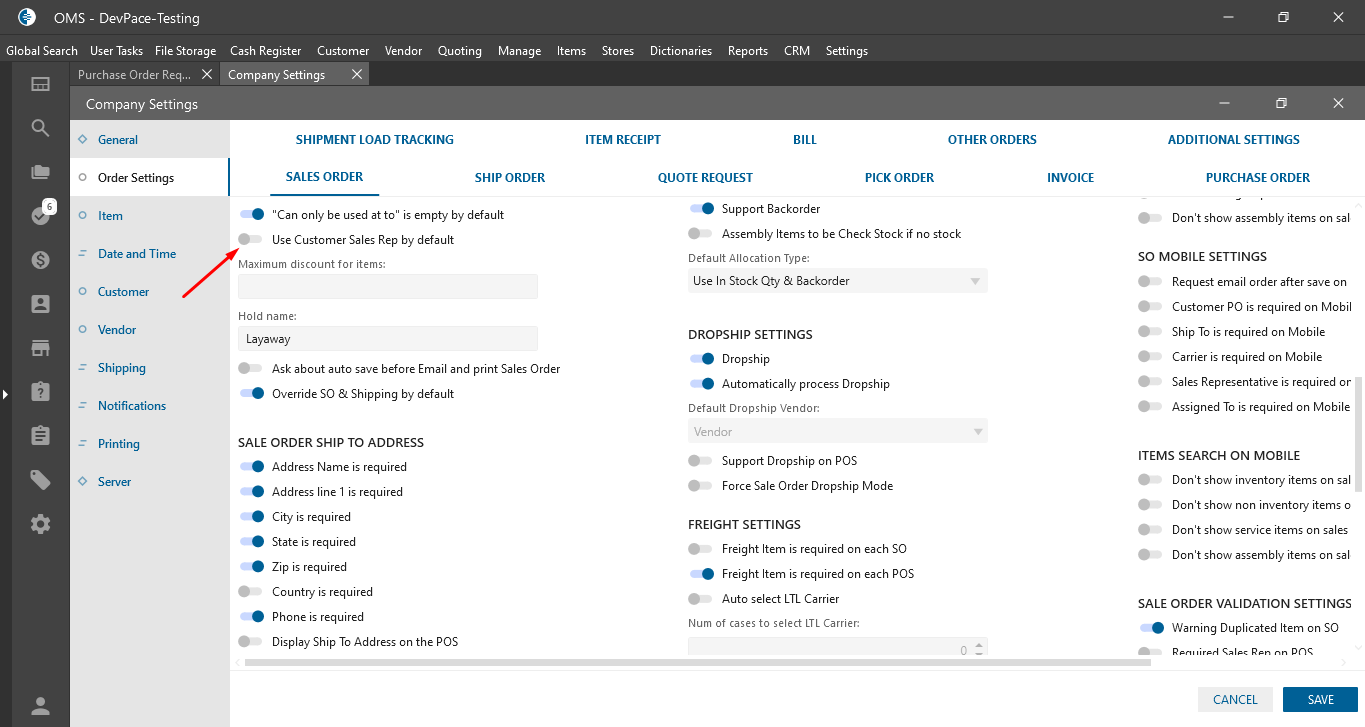Click the user profile icon at bottom-left
Screen dimensions: 1365x727
40,706
